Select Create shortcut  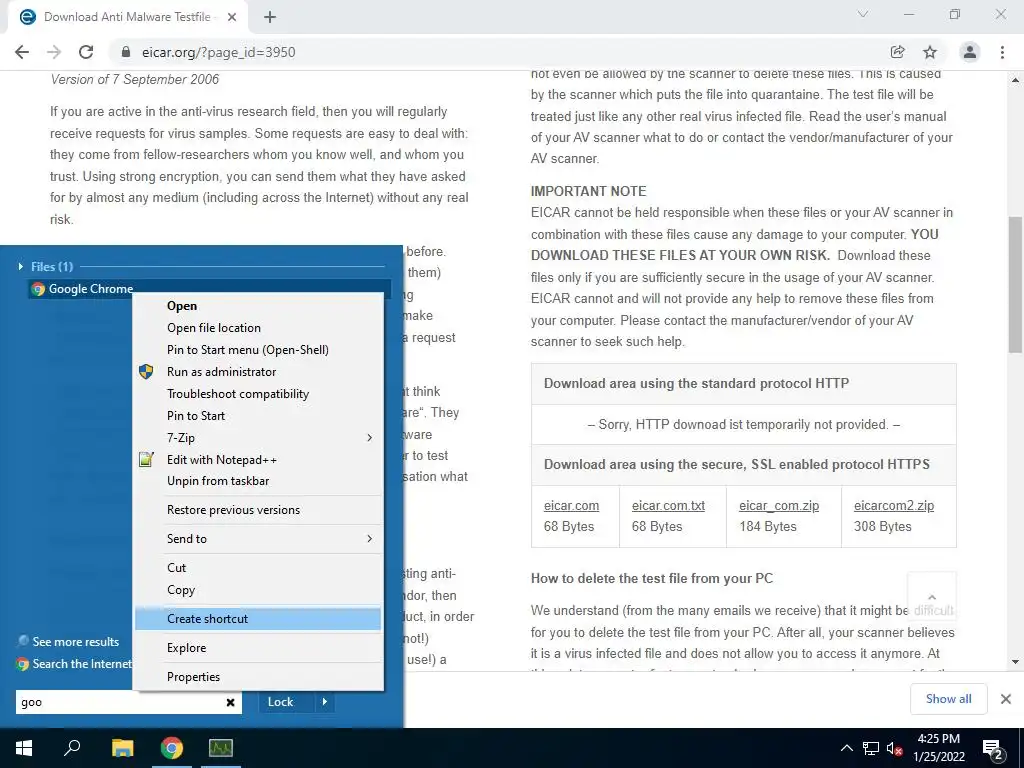pos(258,618)
